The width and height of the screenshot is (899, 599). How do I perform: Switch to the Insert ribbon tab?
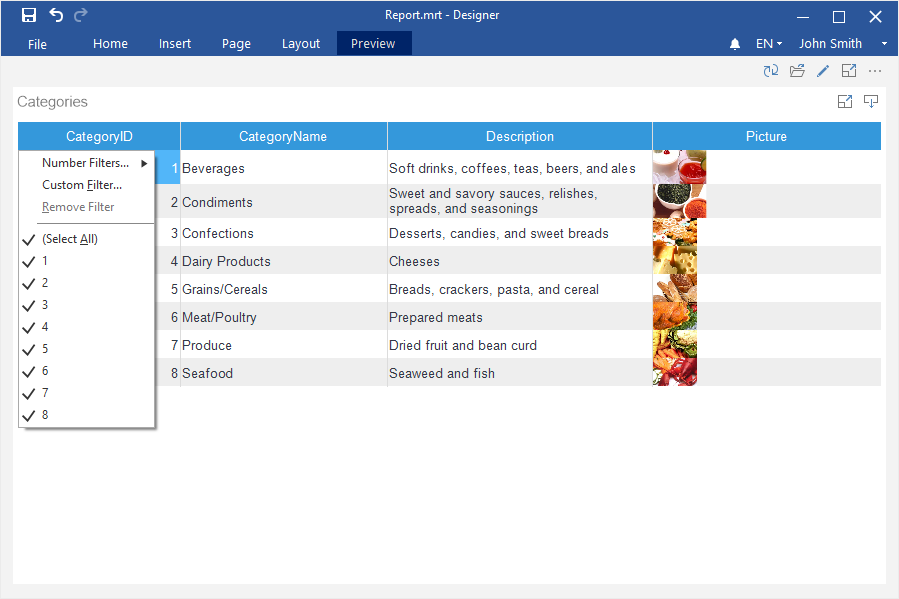click(x=175, y=44)
